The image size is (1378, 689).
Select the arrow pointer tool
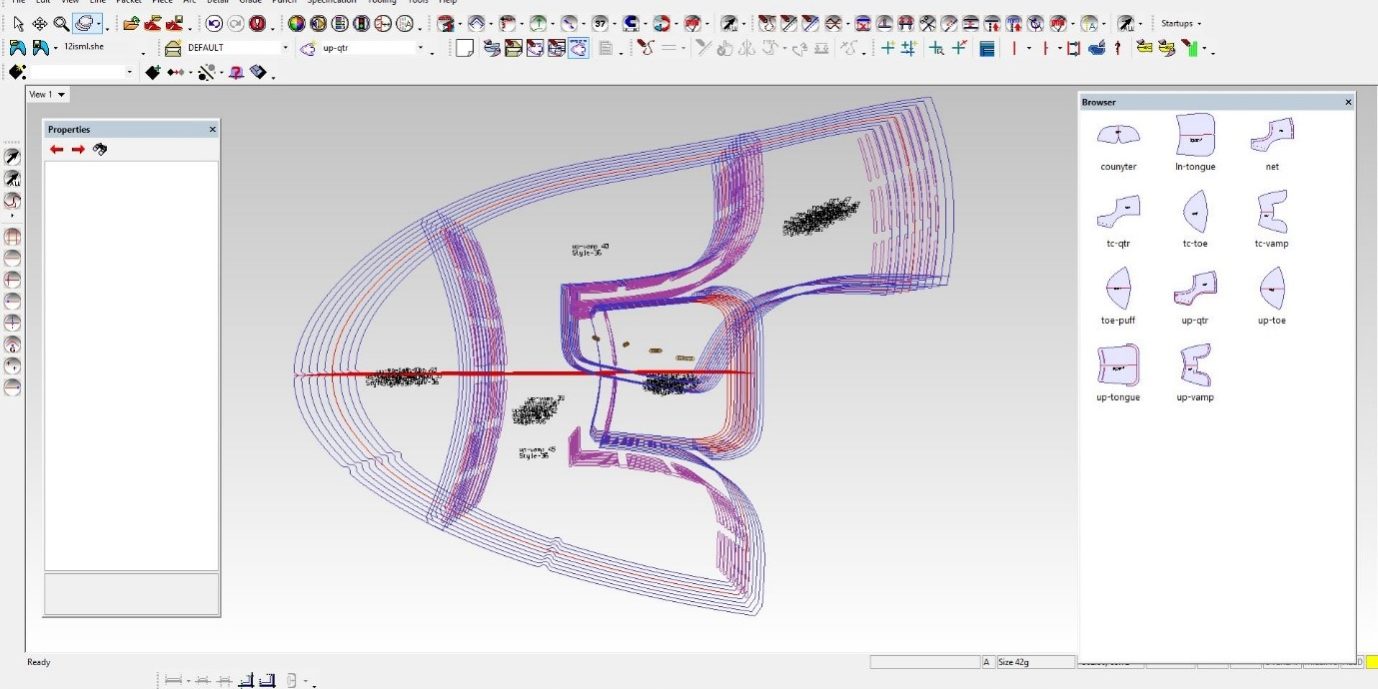coord(18,23)
